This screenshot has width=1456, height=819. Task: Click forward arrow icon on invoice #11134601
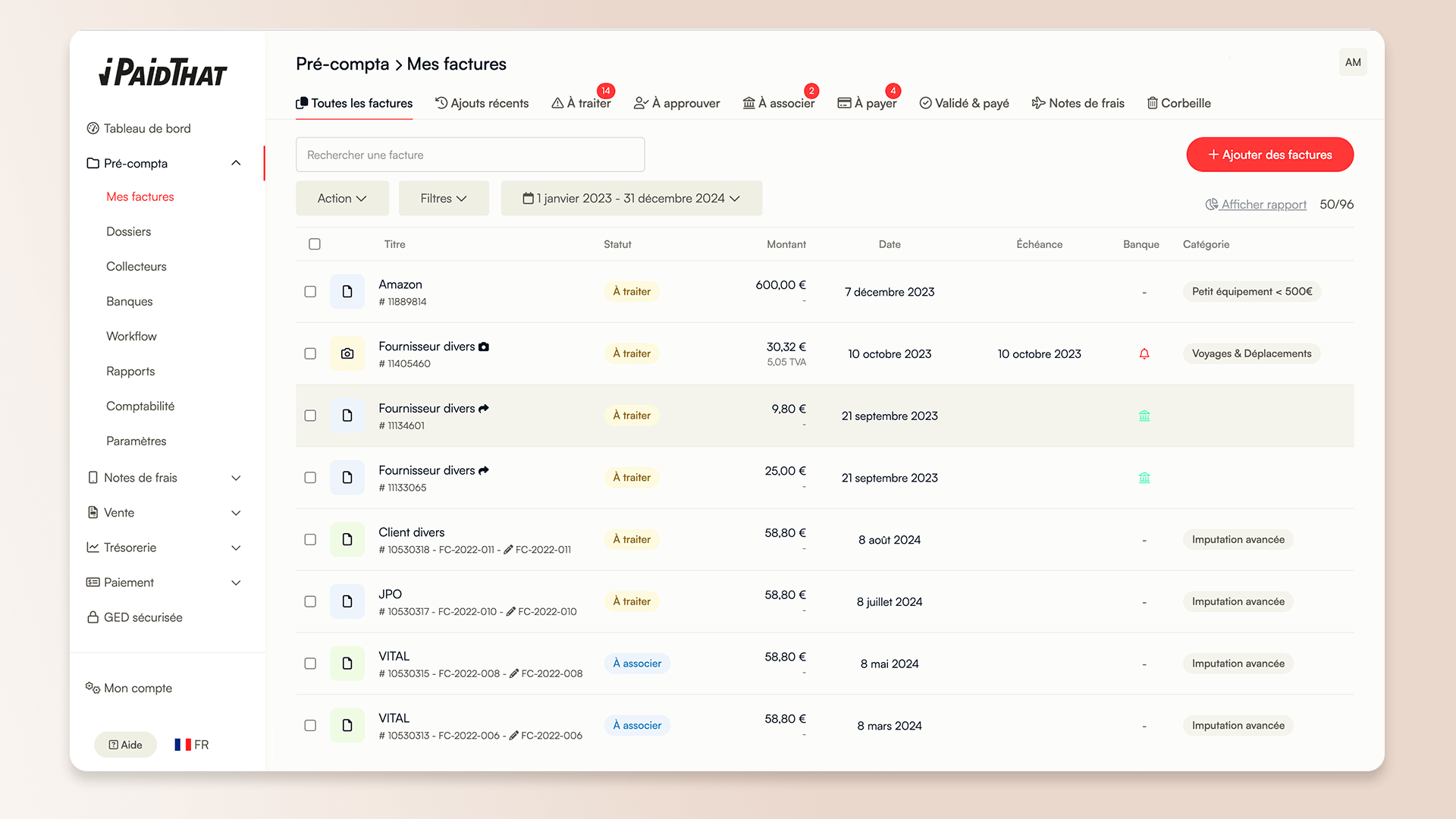tap(484, 408)
